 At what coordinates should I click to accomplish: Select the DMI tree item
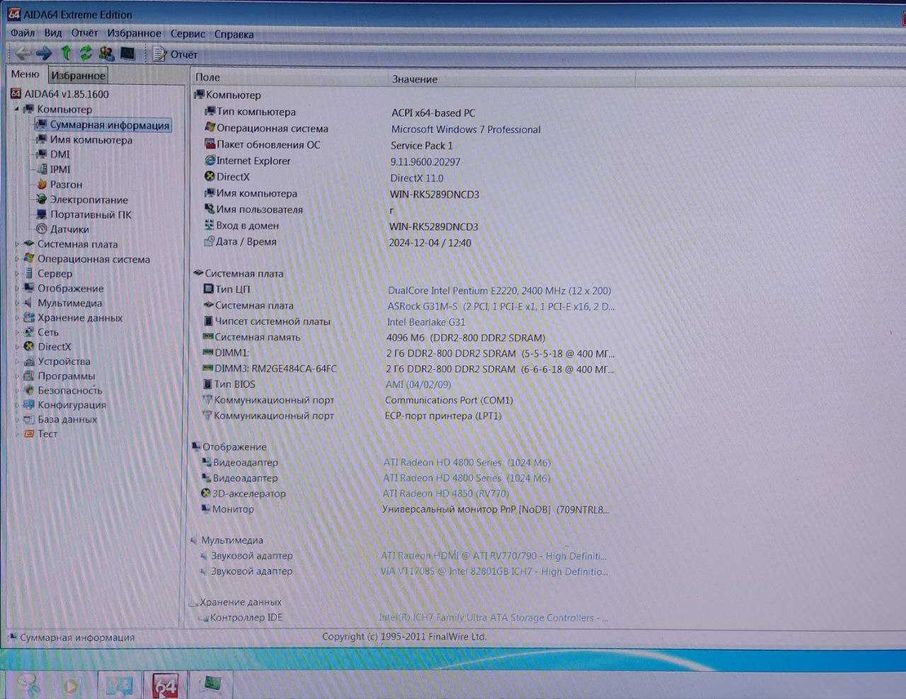pos(53,154)
